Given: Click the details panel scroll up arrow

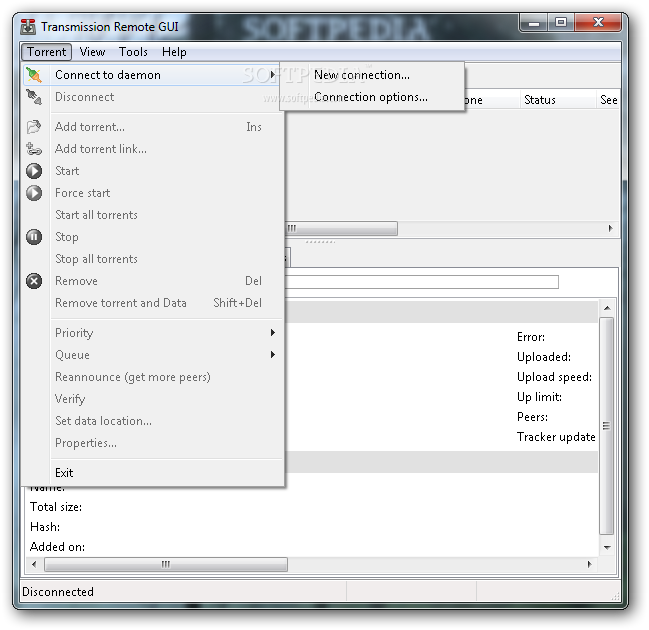Looking at the screenshot, I should 607,308.
